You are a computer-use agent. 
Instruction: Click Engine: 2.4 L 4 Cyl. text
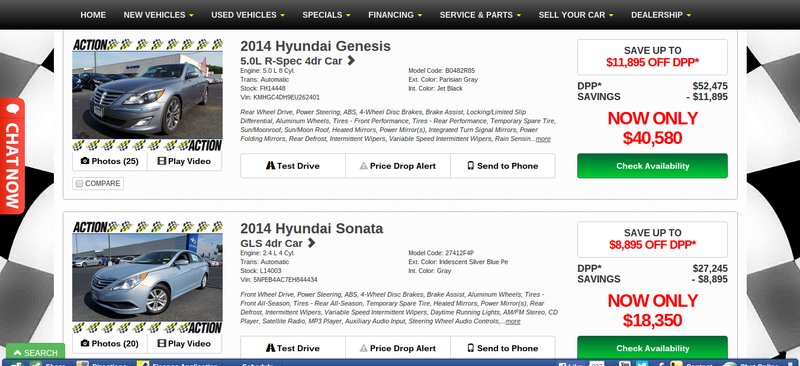(267, 253)
